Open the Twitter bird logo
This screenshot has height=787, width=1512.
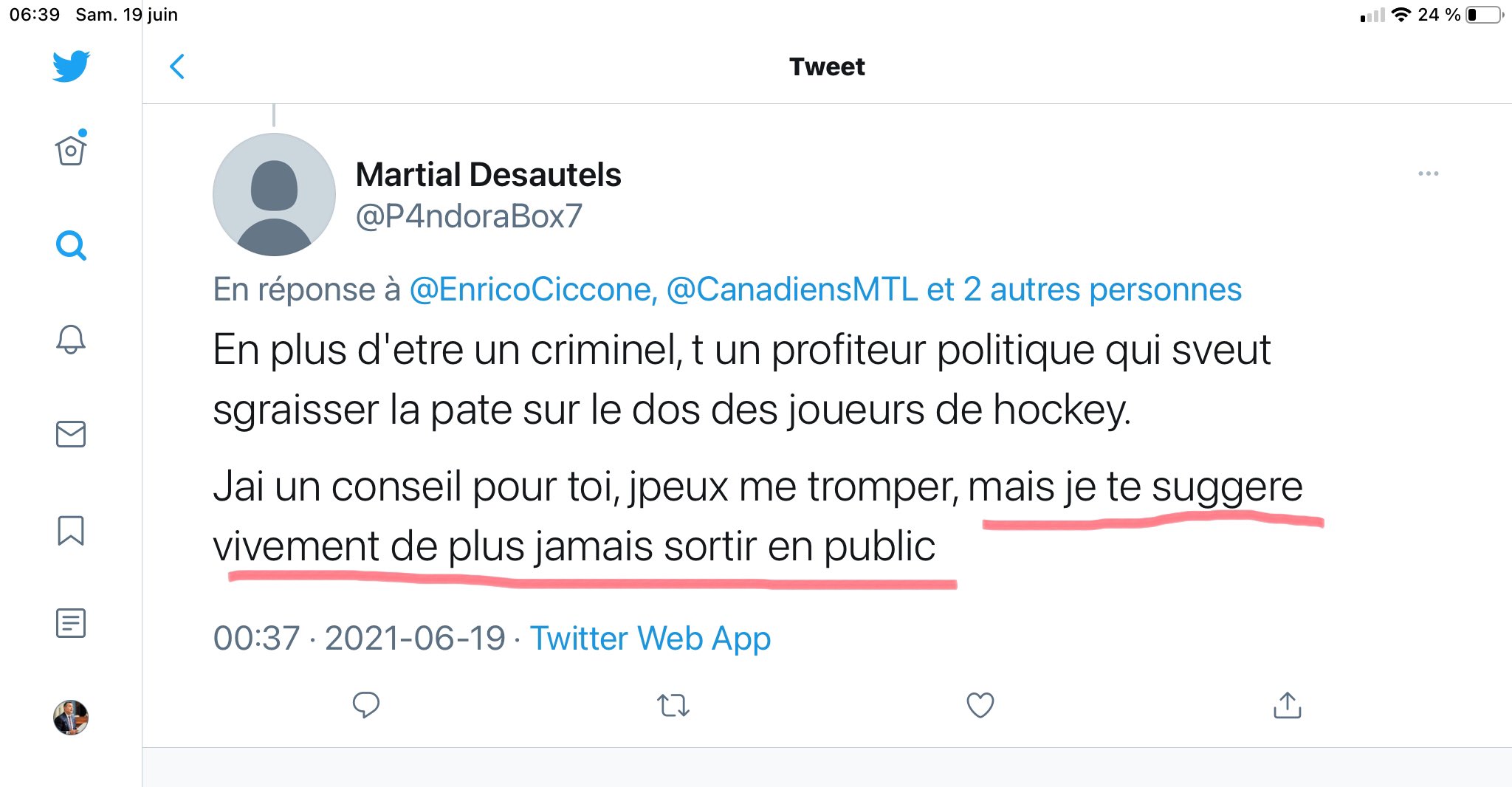(x=71, y=66)
